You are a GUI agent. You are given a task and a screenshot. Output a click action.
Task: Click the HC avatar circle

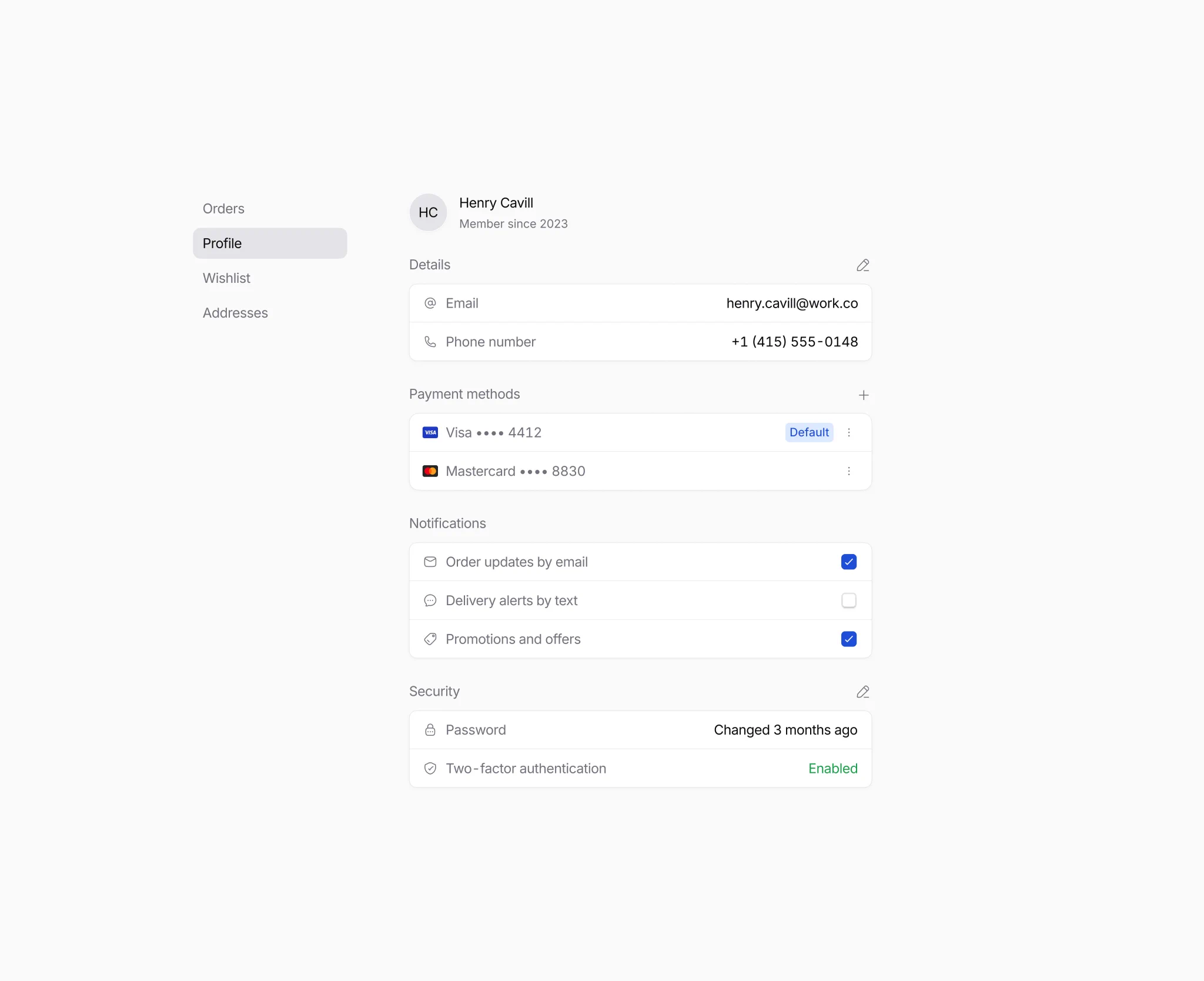click(x=428, y=212)
